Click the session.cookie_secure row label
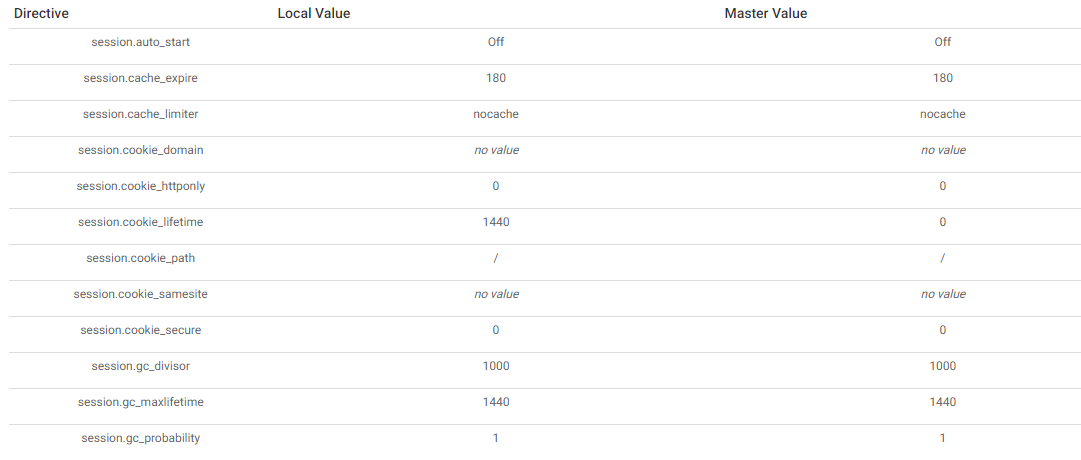1081x460 pixels. pyautogui.click(x=141, y=330)
